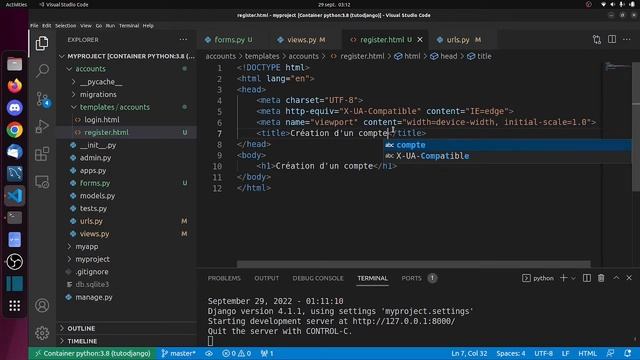The image size is (640, 360).
Task: Change language mode HTML in status bar
Action: (587, 353)
